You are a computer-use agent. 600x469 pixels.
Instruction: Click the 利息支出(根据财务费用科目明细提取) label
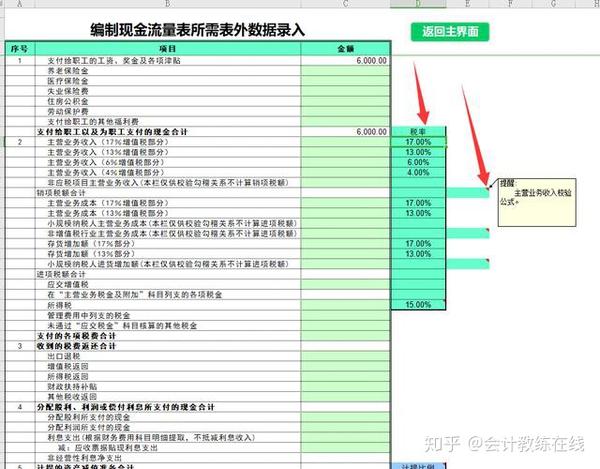coord(151,438)
